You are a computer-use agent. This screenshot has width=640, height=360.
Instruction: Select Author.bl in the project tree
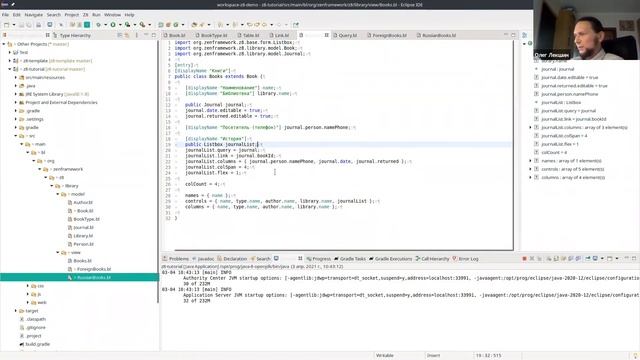[80, 202]
